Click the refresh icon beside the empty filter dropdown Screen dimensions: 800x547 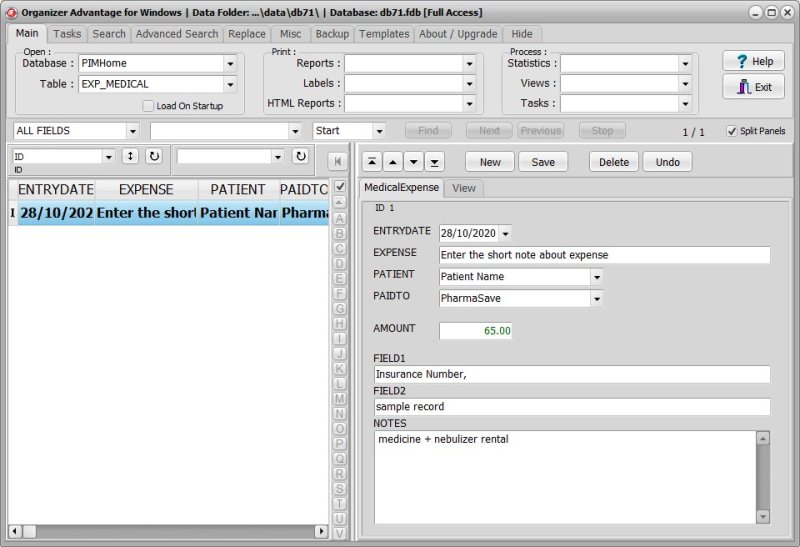301,156
